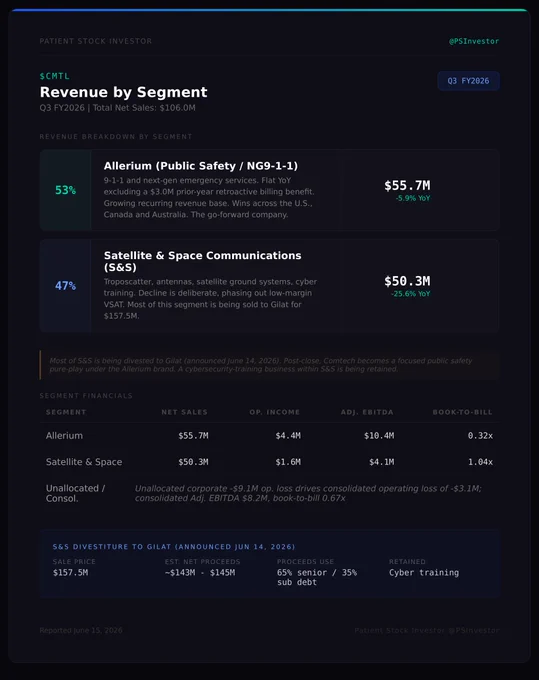Click the -25.6% YoY change label

click(x=411, y=294)
